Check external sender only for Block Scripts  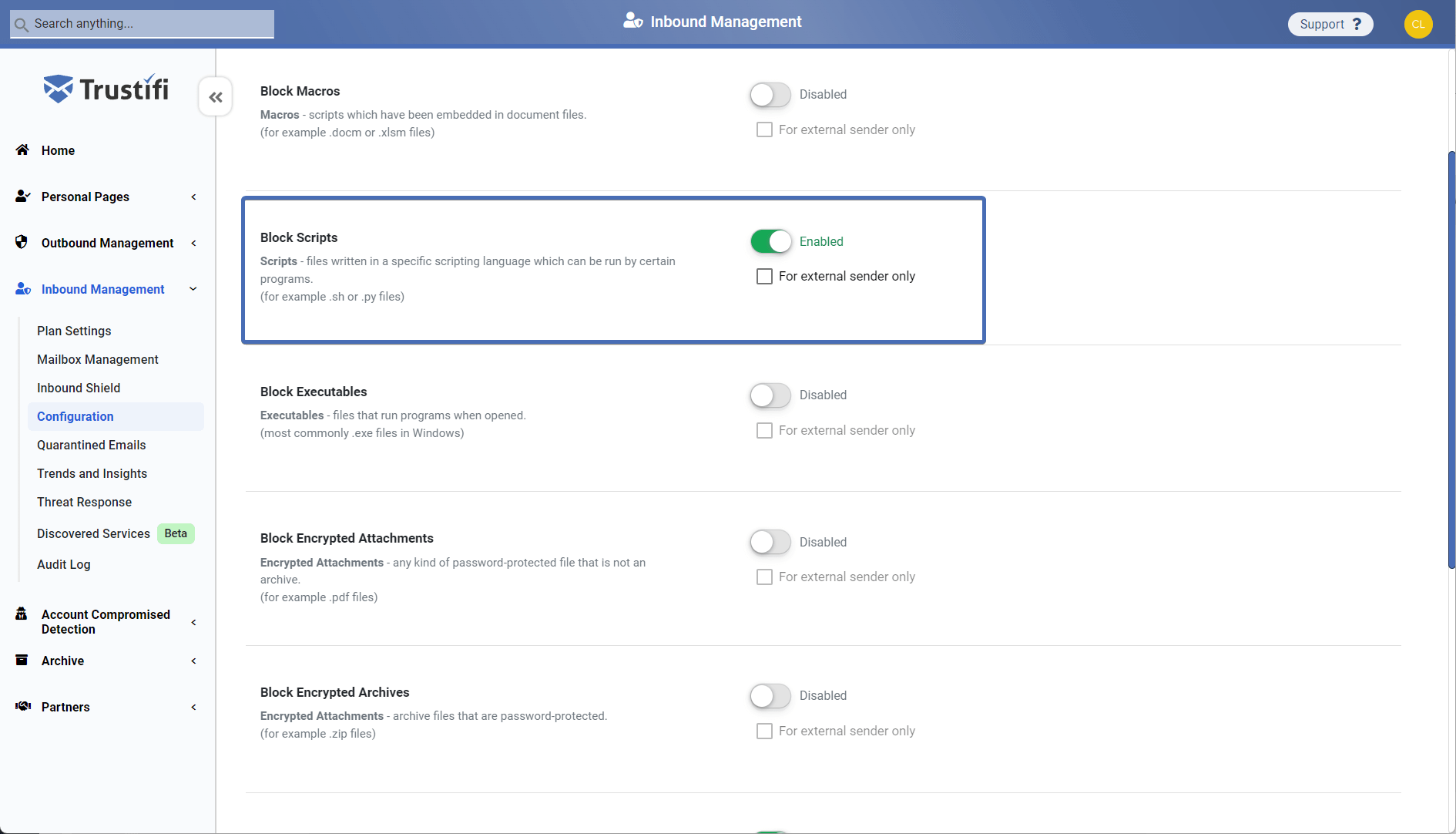(764, 276)
